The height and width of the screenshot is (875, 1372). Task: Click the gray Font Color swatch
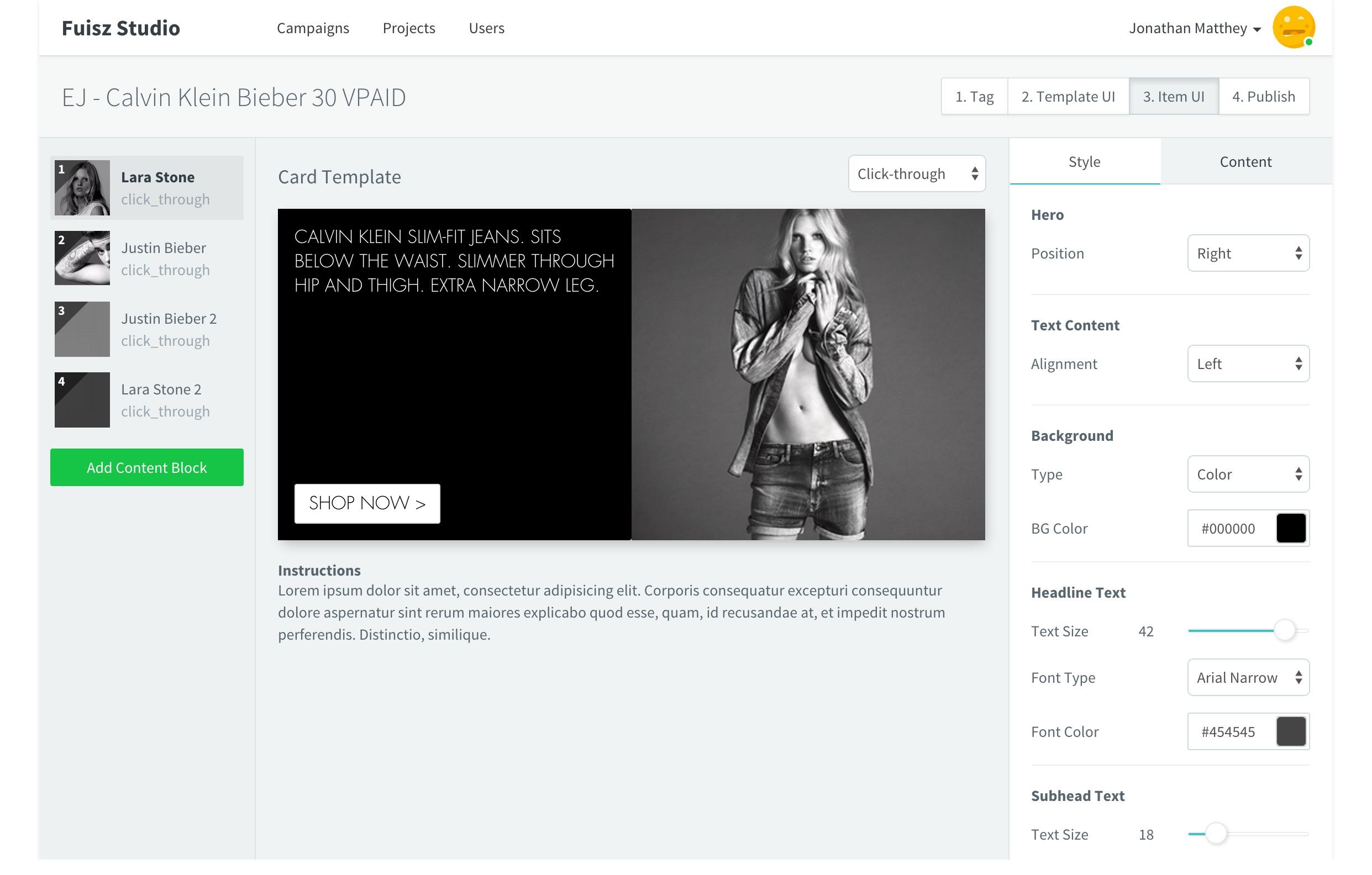point(1291,731)
